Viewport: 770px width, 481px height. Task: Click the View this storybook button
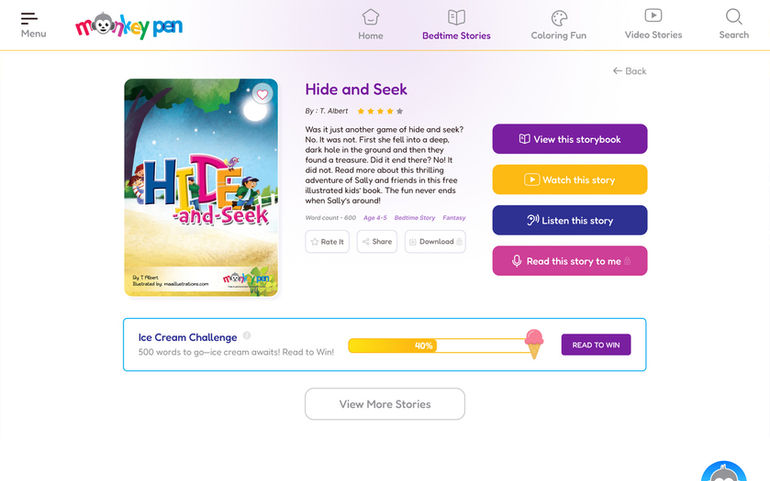(570, 139)
